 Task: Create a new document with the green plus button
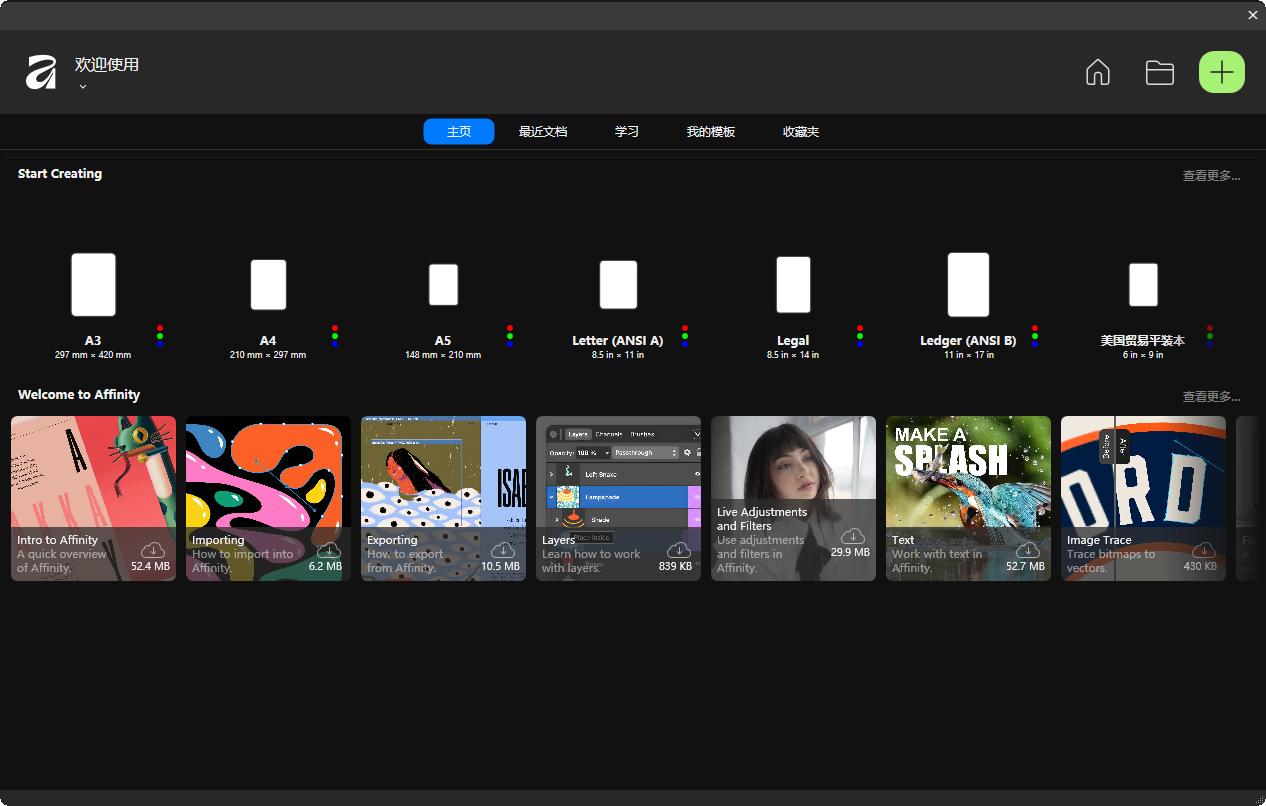point(1221,72)
